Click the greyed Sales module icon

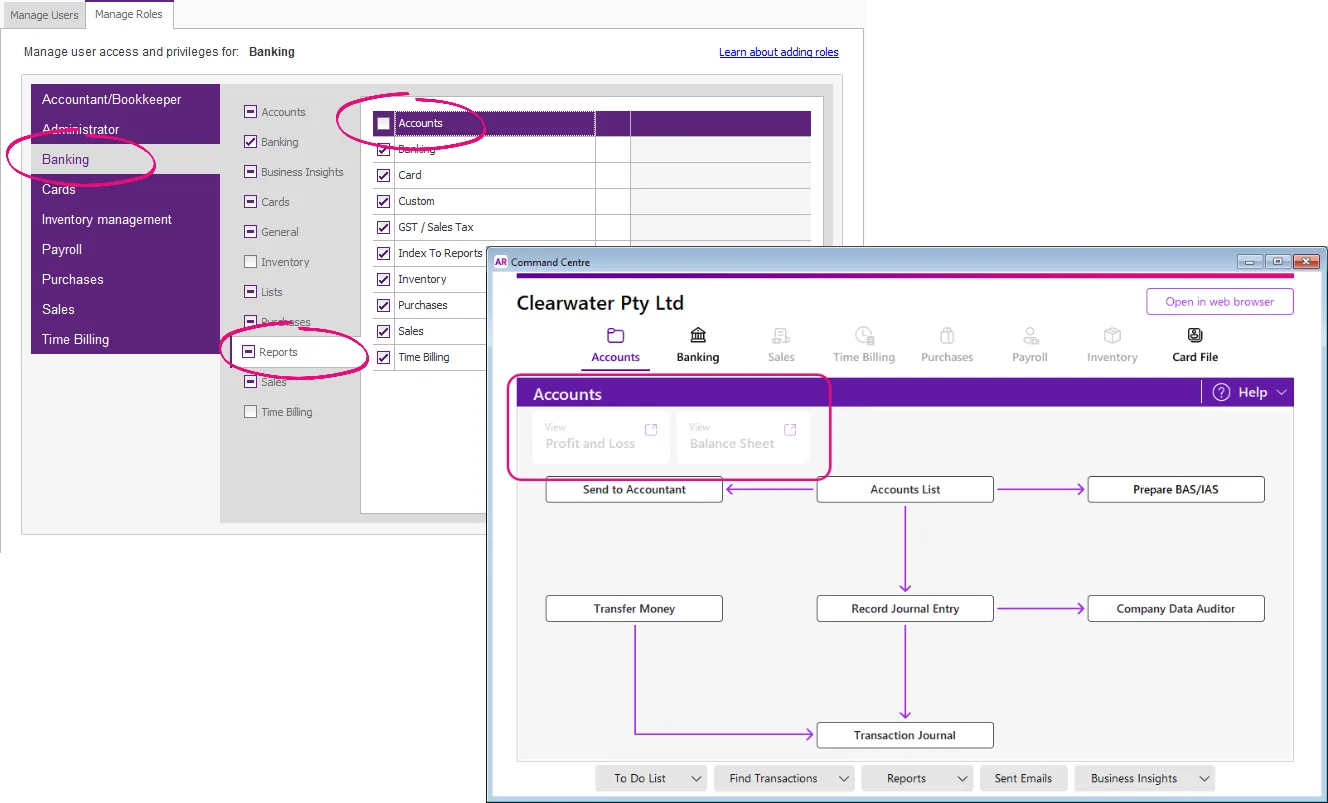(x=781, y=336)
